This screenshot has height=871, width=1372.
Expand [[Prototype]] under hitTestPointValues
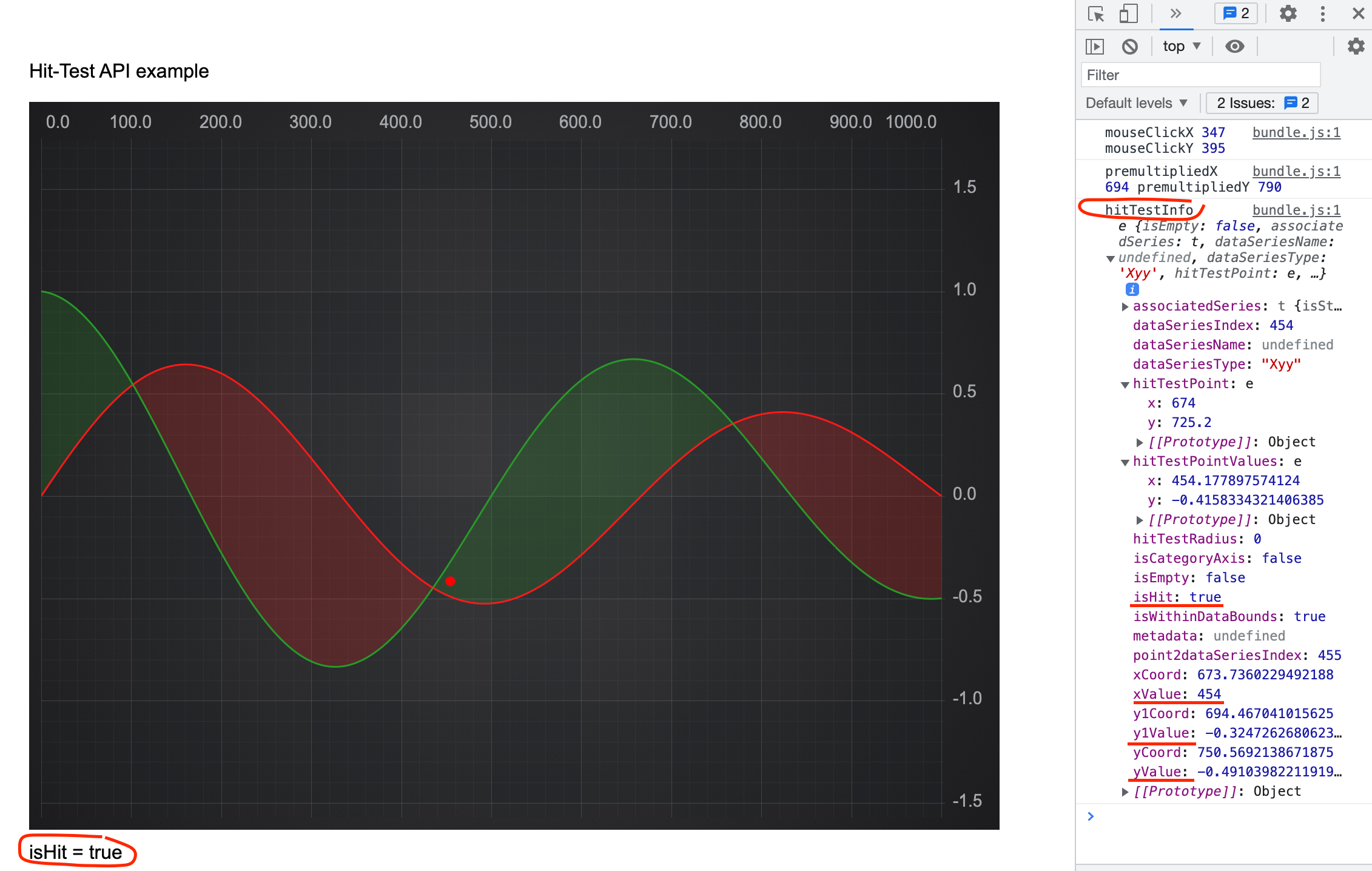pyautogui.click(x=1140, y=519)
